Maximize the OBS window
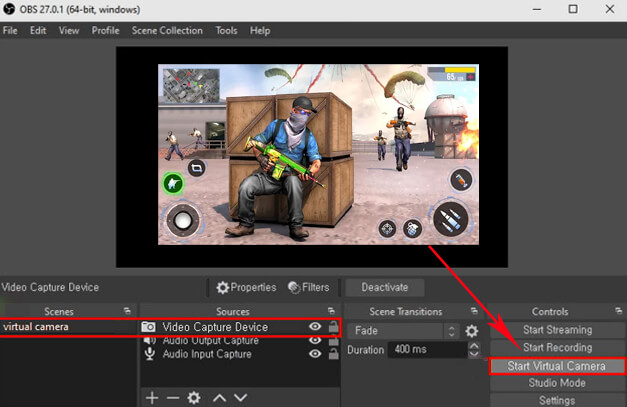 click(x=573, y=9)
